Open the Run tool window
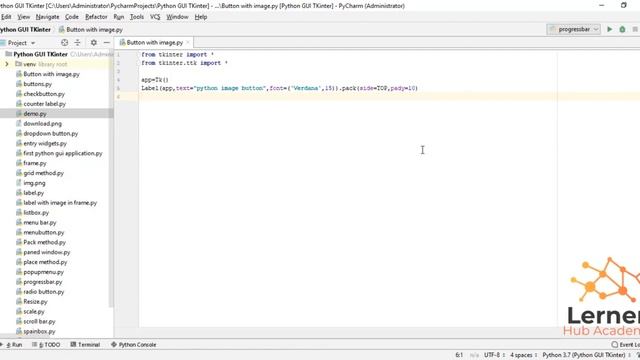Image resolution: width=640 pixels, height=360 pixels. 13,344
